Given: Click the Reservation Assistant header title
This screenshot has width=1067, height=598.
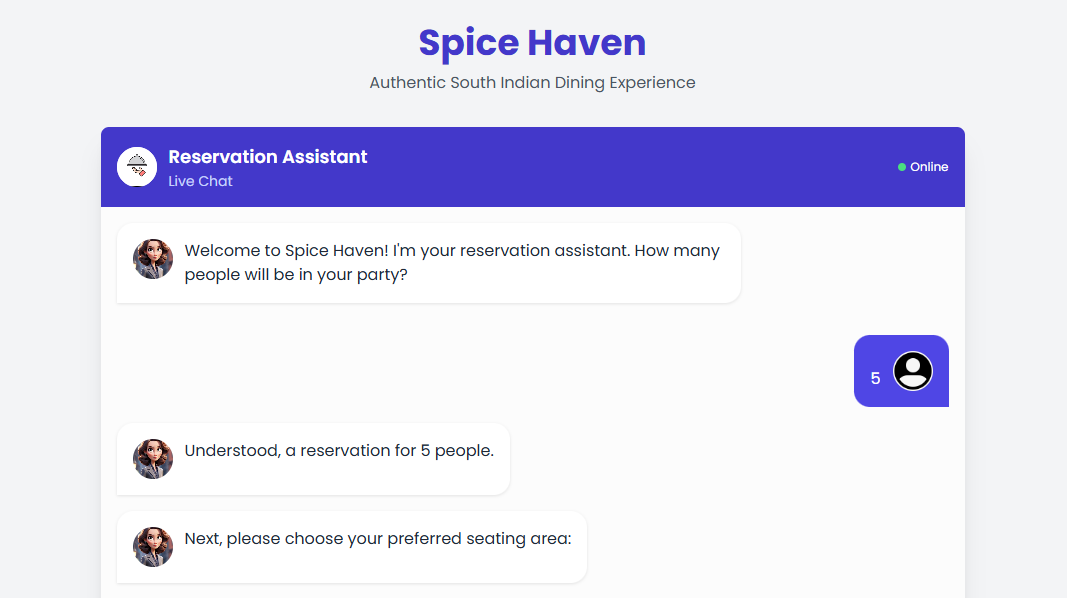Looking at the screenshot, I should (267, 157).
